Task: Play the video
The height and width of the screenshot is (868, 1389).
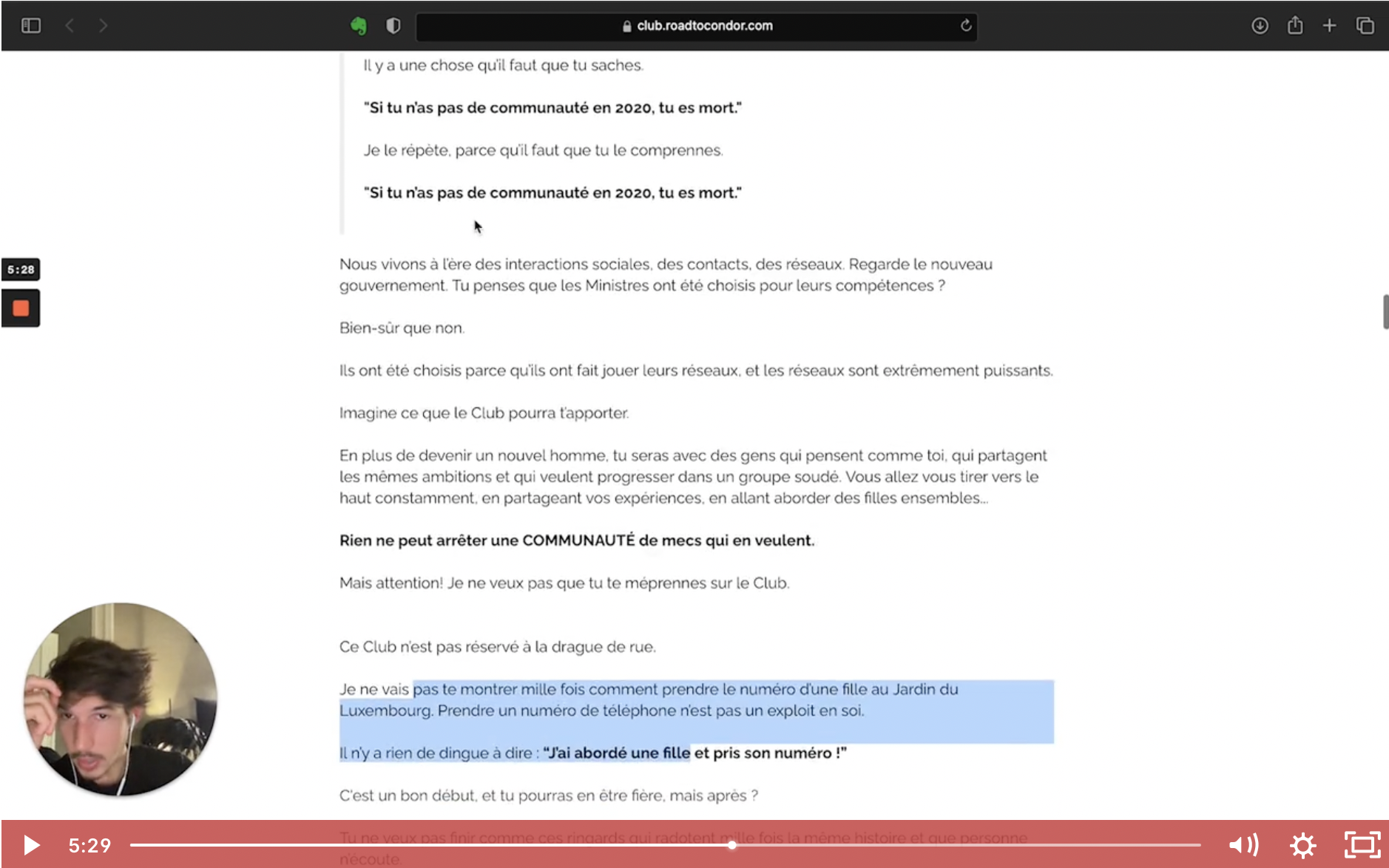Action: (x=31, y=844)
